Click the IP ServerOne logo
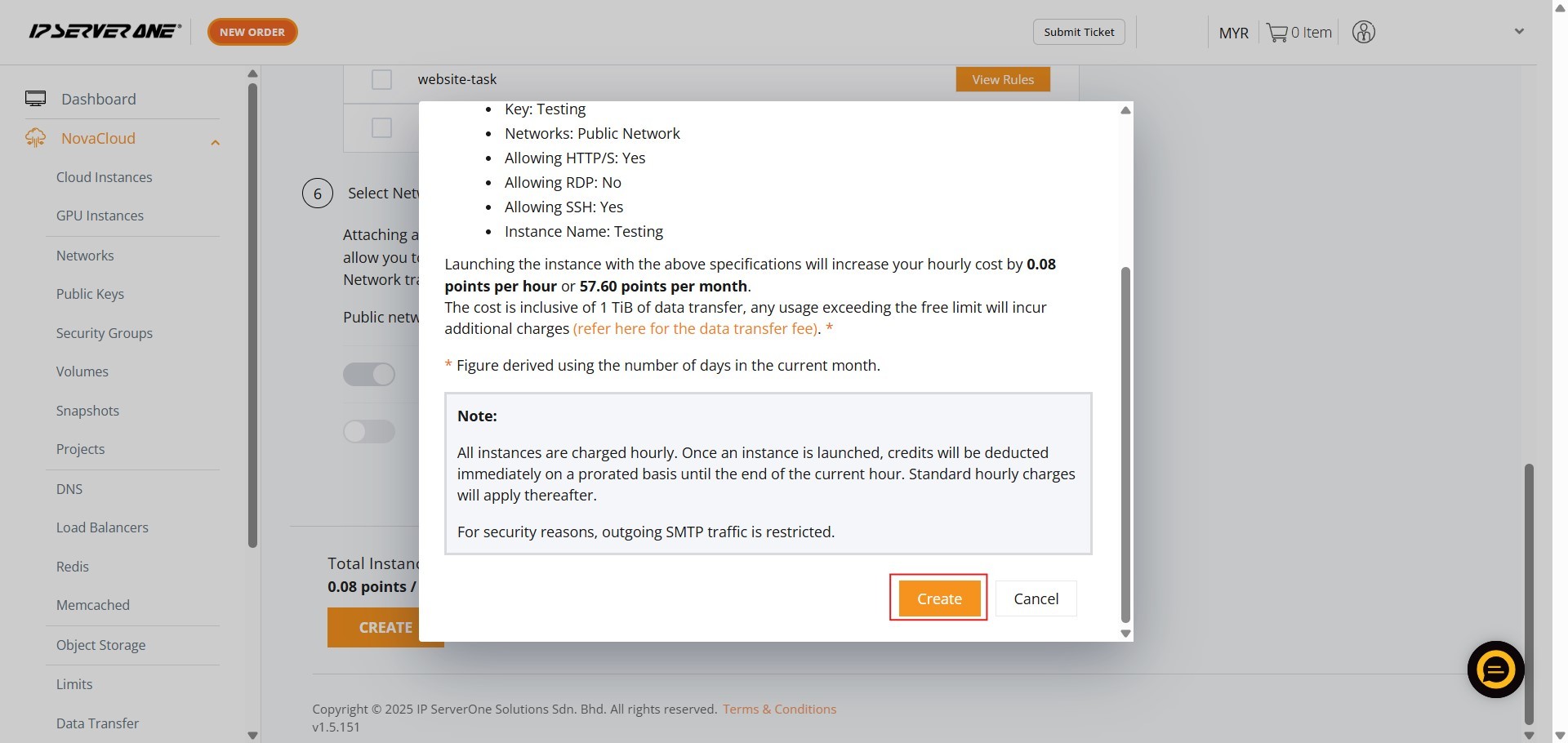This screenshot has height=743, width=1568. (x=105, y=32)
